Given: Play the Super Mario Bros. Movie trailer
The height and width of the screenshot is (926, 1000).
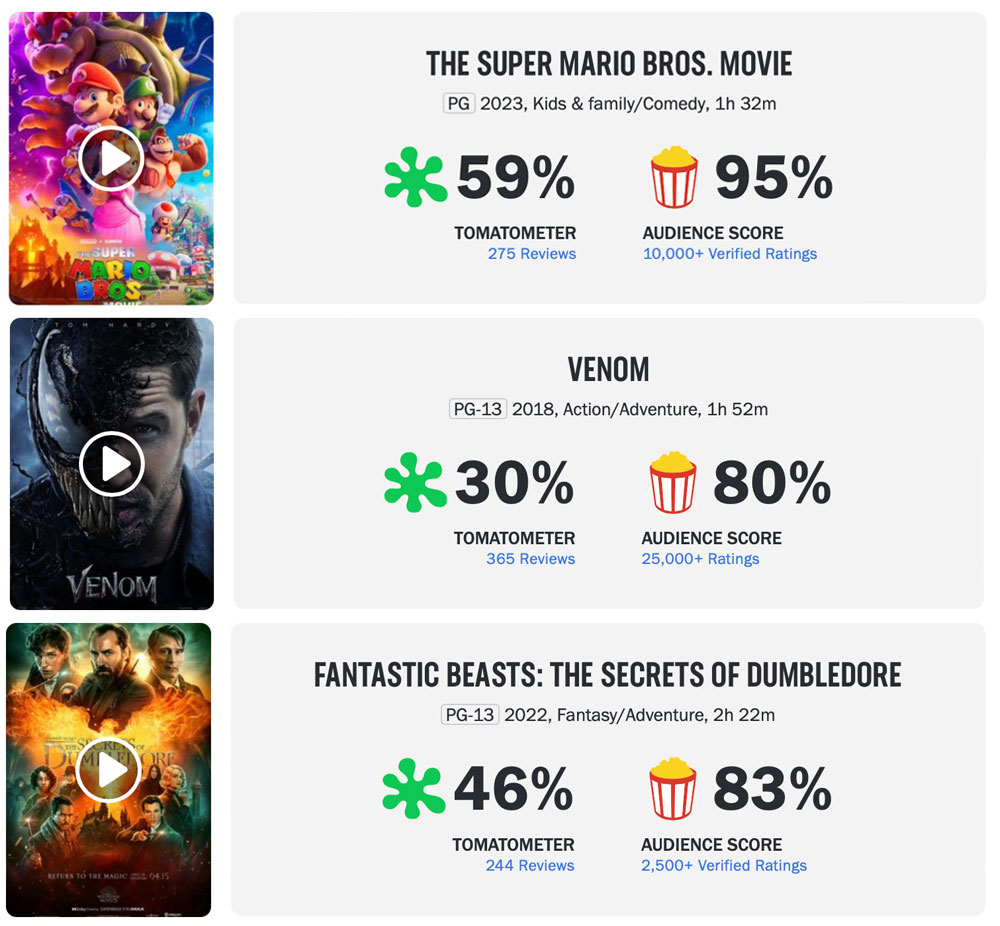Looking at the screenshot, I should click(112, 159).
